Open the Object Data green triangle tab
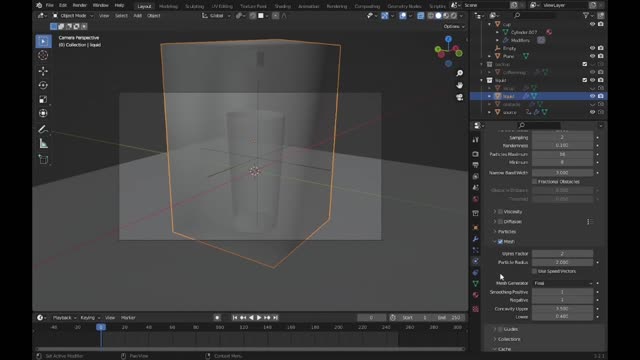Screen dimensions: 640x360 tap(476, 284)
